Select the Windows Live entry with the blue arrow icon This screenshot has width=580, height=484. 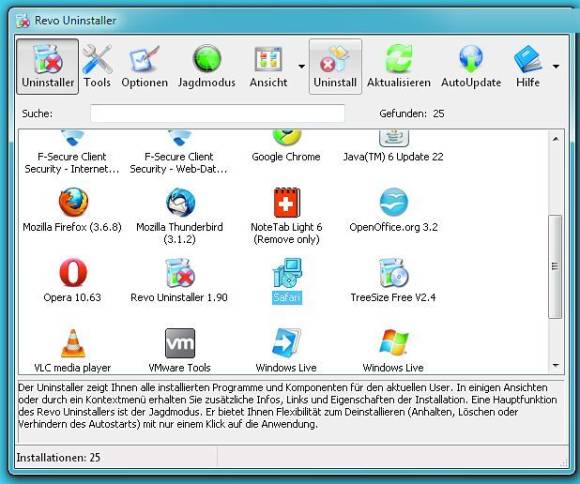(286, 350)
